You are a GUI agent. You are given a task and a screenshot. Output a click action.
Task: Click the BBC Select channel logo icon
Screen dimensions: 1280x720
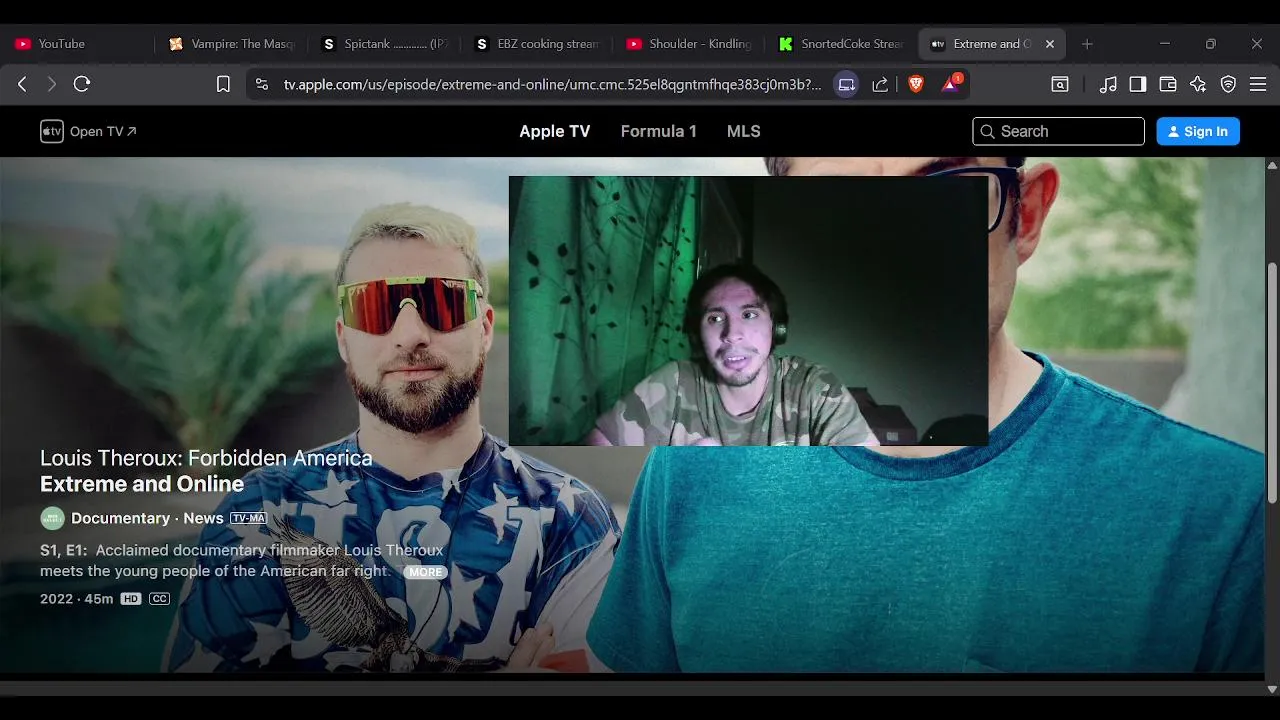[52, 518]
